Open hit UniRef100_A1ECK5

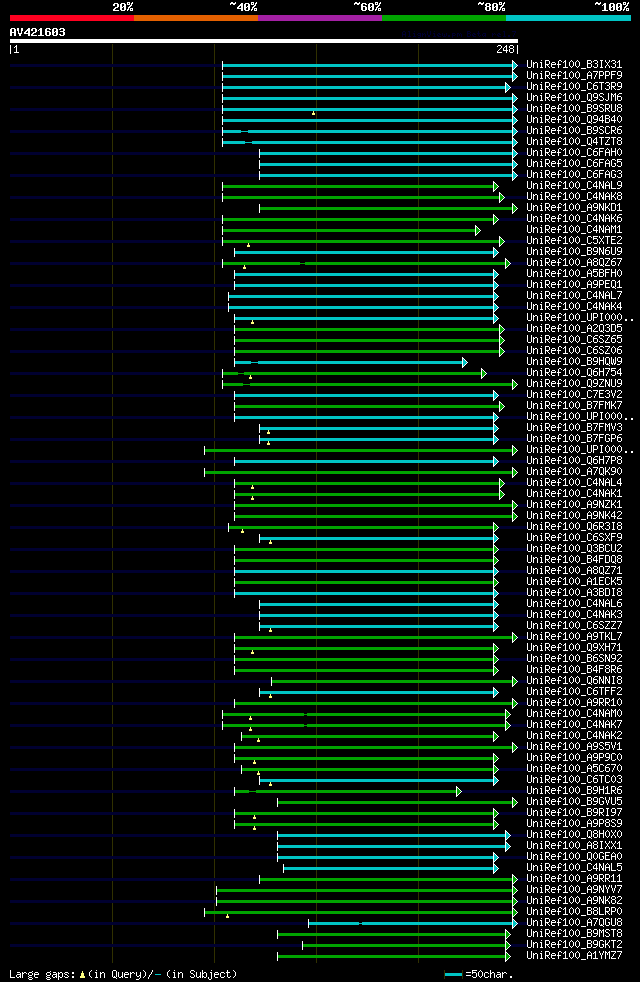pos(574,582)
